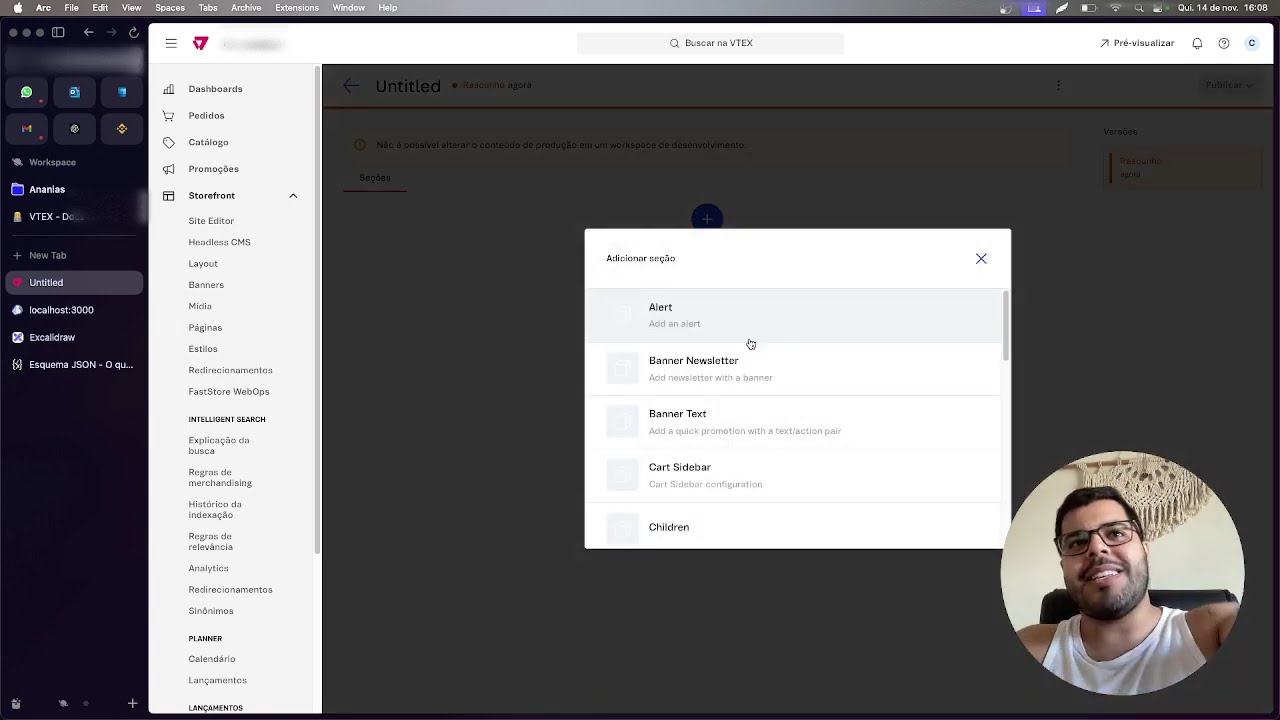The height and width of the screenshot is (720, 1280).
Task: Open the WhatsApp pinned tab
Action: [27, 92]
